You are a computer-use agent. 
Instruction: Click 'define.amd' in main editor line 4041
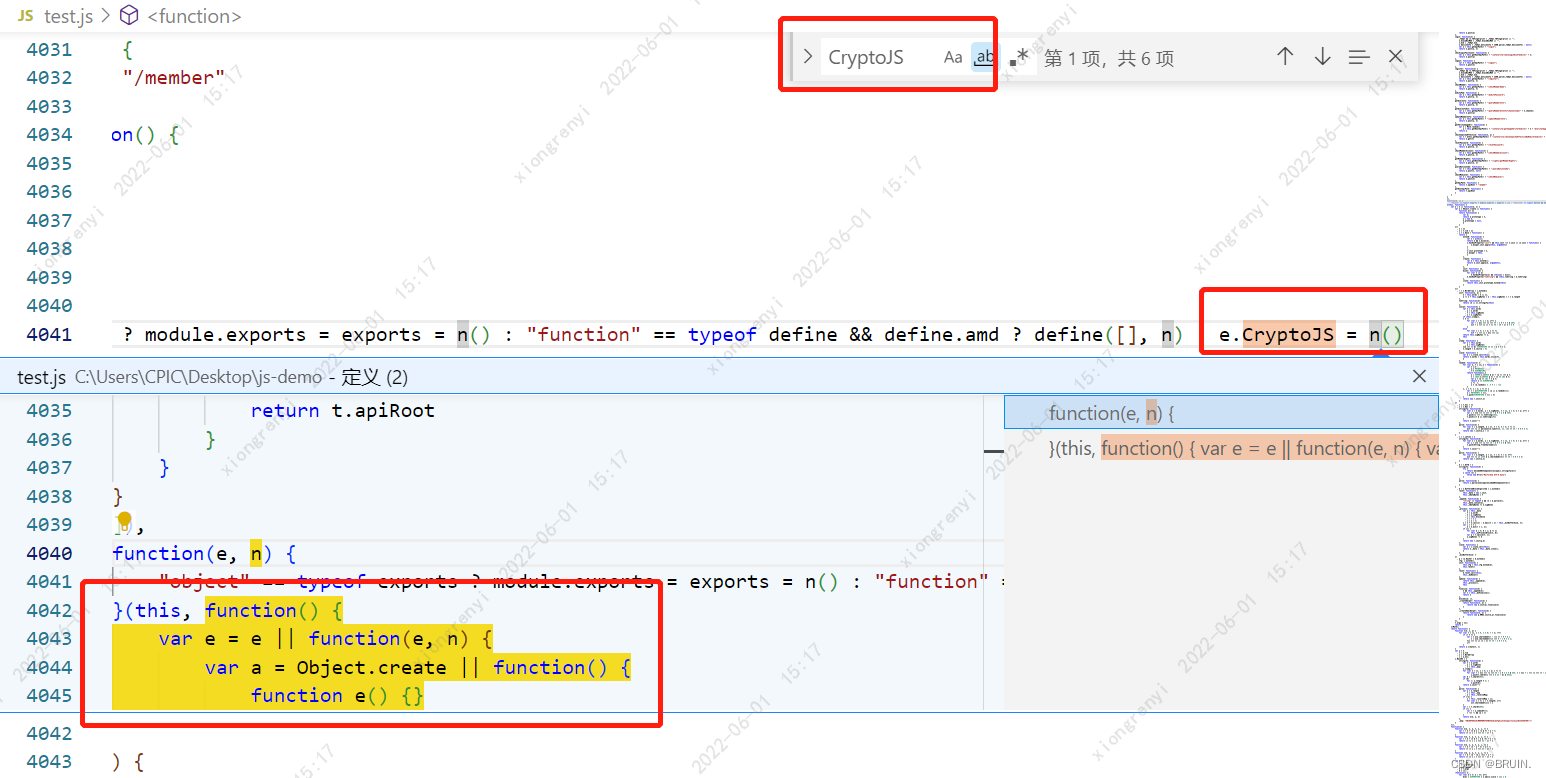point(941,334)
